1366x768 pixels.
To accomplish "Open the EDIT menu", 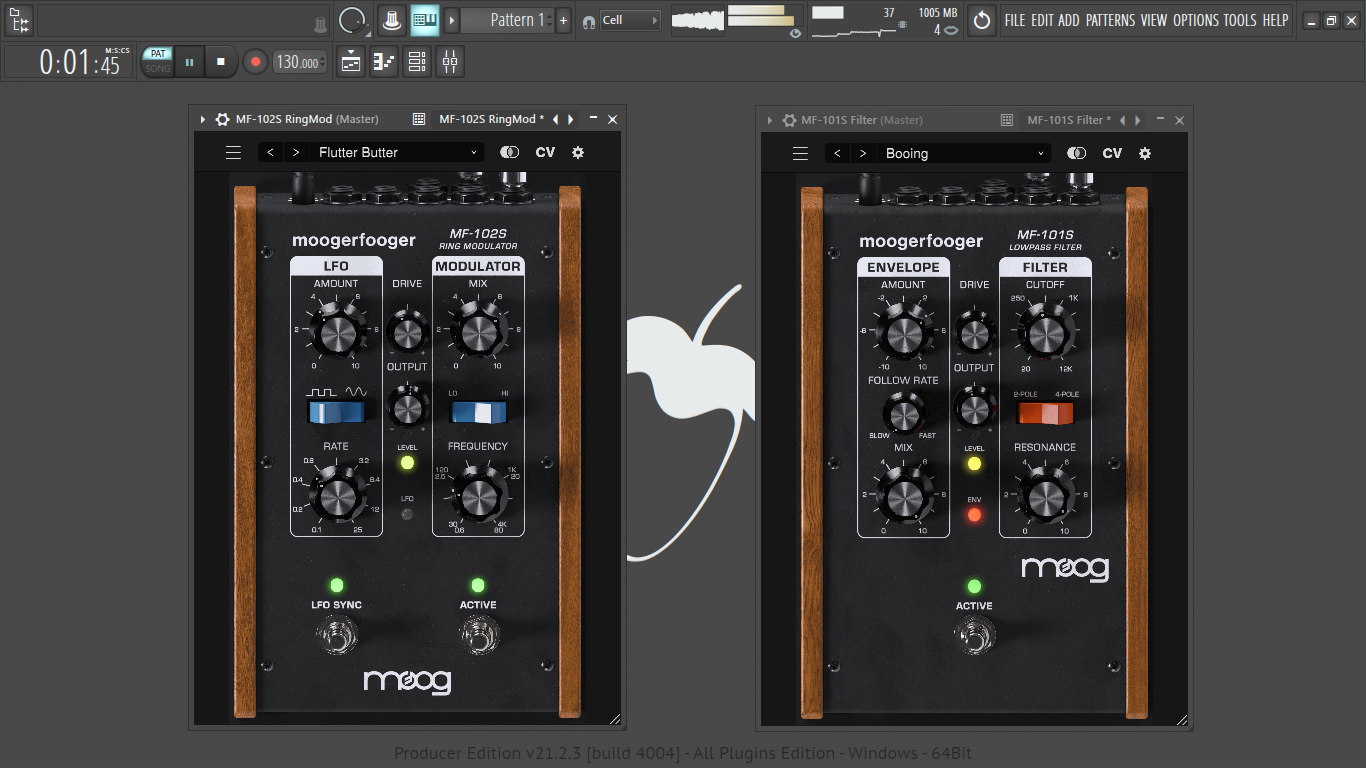I will click(x=1042, y=20).
